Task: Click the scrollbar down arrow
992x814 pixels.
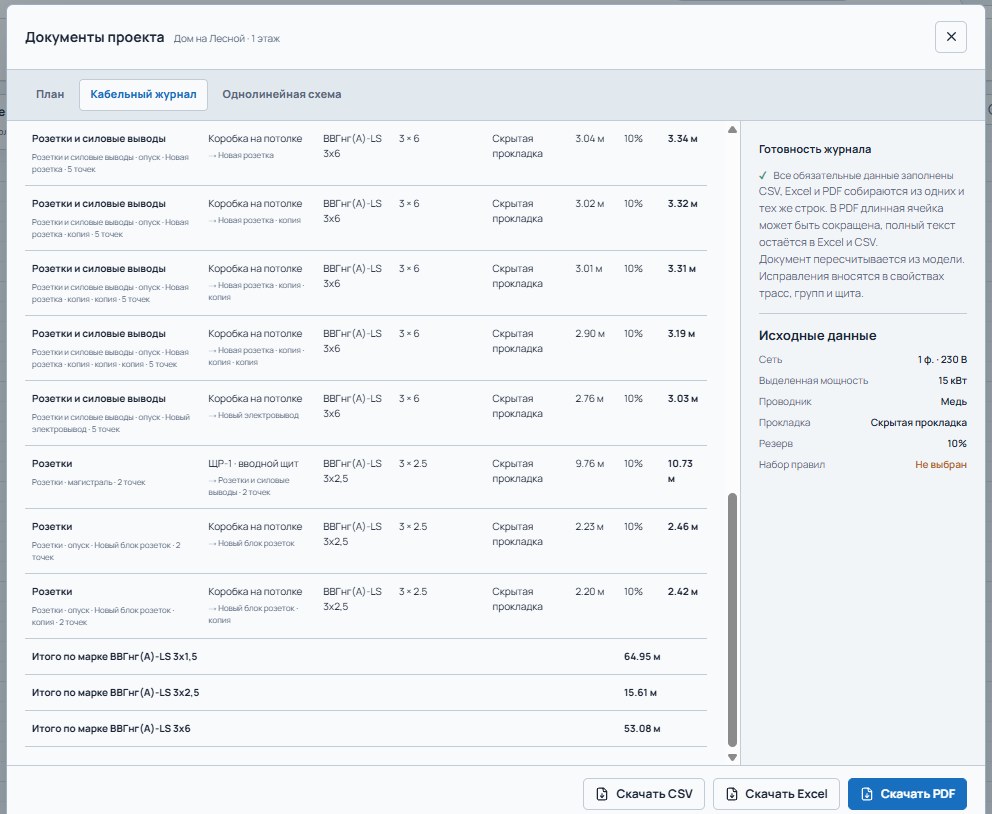Action: coord(732,757)
